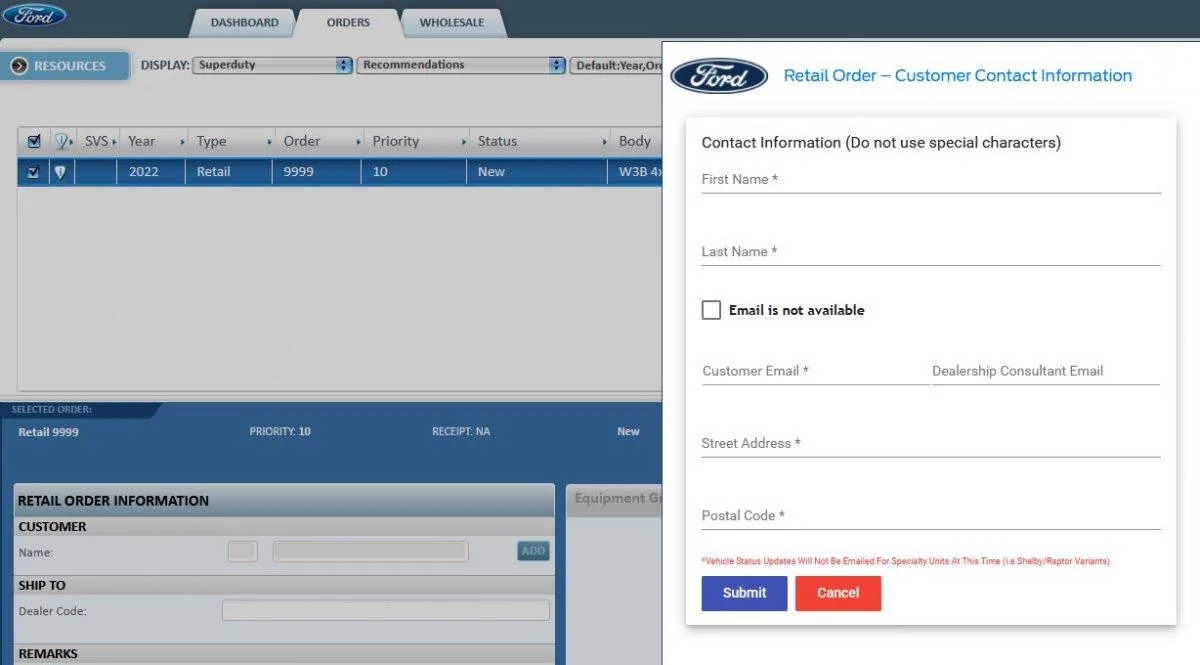Click the Body column header

coord(636,141)
